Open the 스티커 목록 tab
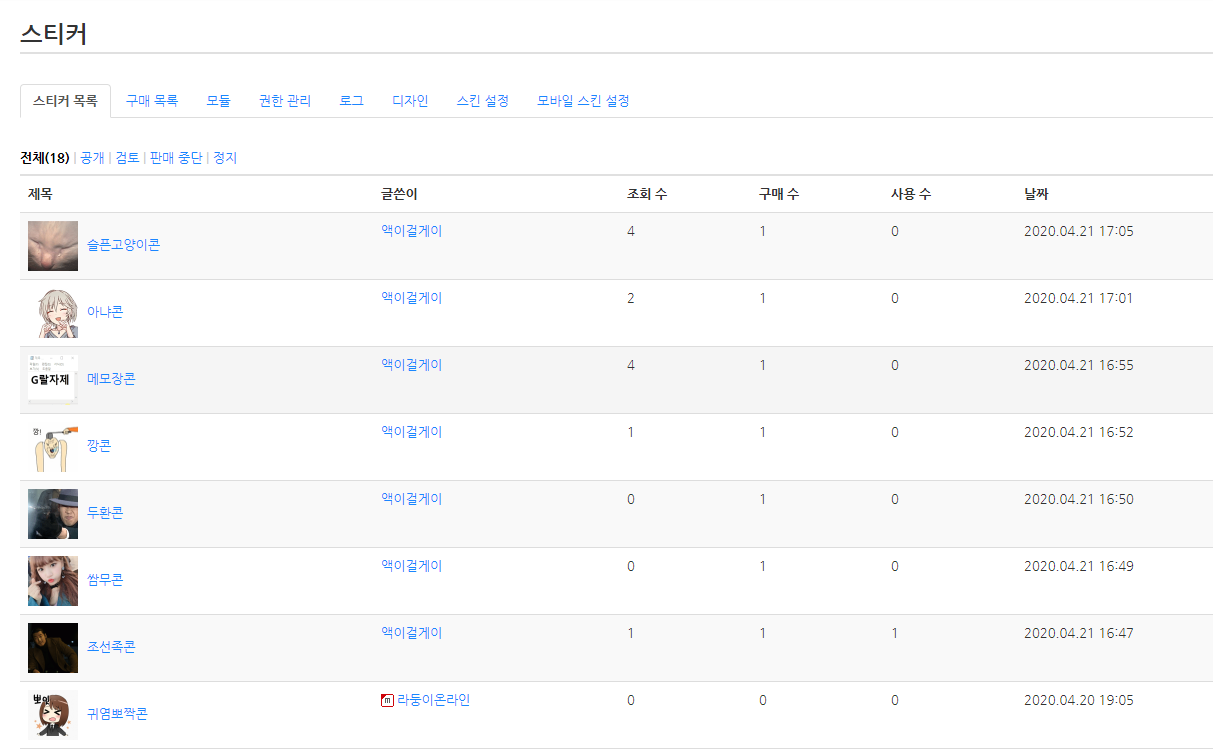 pos(65,101)
